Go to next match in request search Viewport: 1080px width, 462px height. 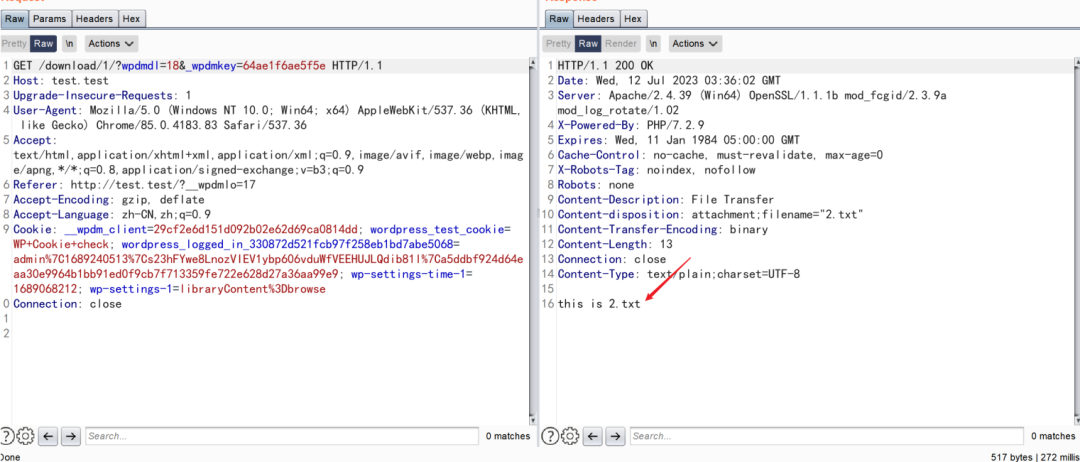71,436
